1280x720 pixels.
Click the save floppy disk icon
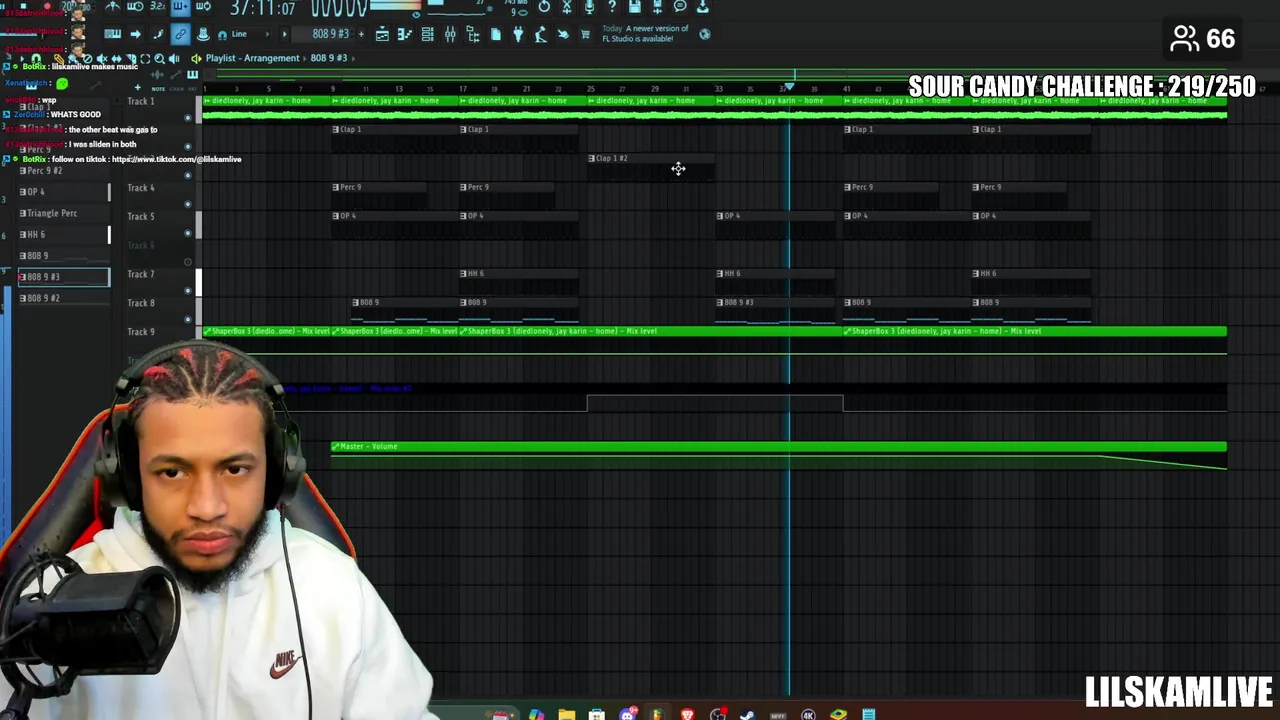pyautogui.click(x=634, y=7)
